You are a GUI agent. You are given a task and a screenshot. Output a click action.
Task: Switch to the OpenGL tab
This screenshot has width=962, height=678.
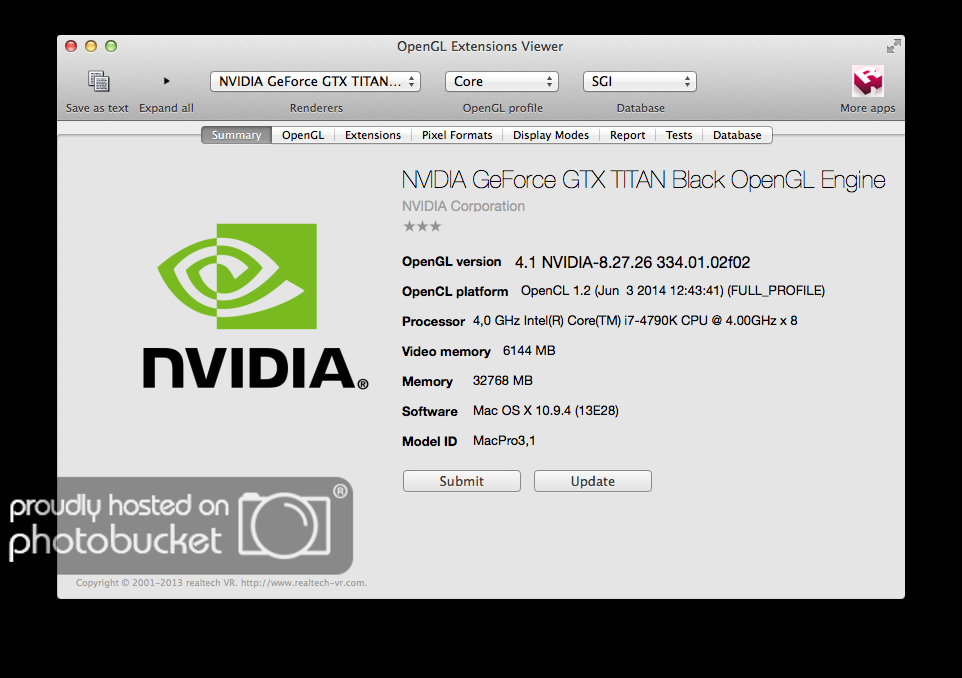303,135
